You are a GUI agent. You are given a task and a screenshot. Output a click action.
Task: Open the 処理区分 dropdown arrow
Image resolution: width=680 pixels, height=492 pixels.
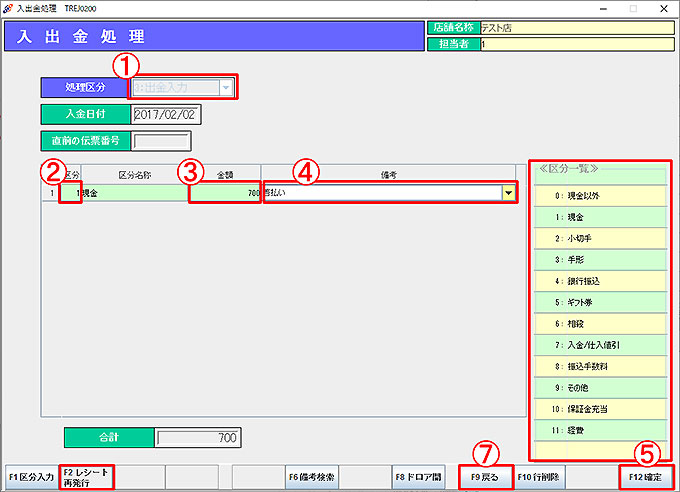pos(226,87)
